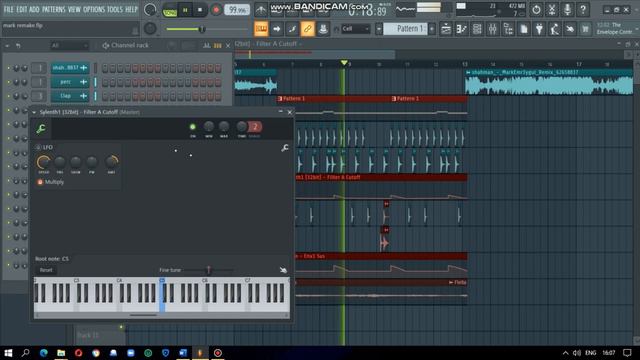Open the playlist view icon
The height and width of the screenshot is (360, 640).
tap(446, 29)
